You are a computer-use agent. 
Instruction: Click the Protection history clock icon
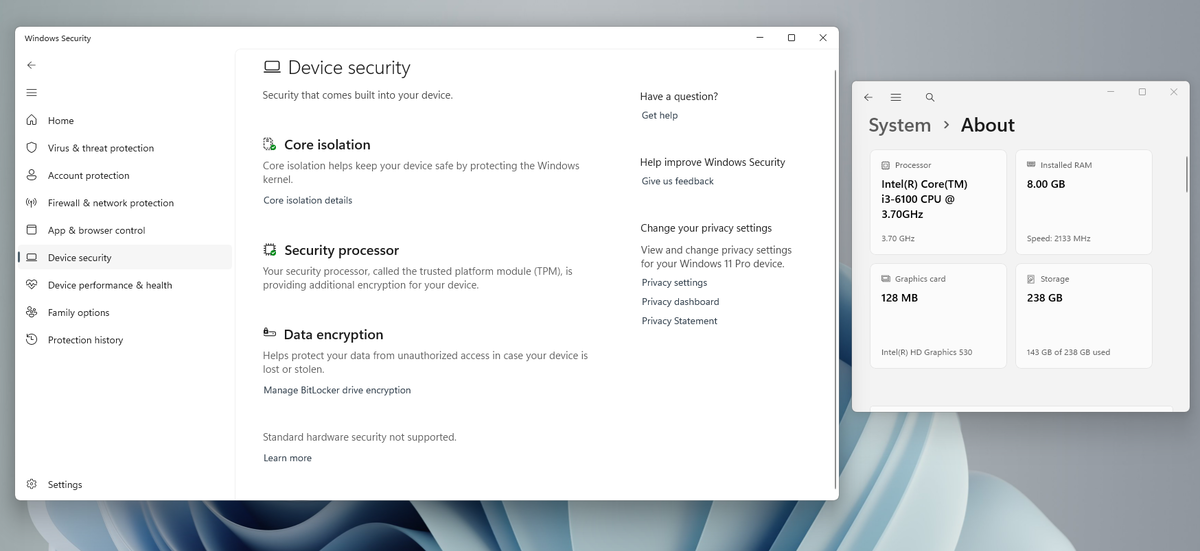pos(31,340)
